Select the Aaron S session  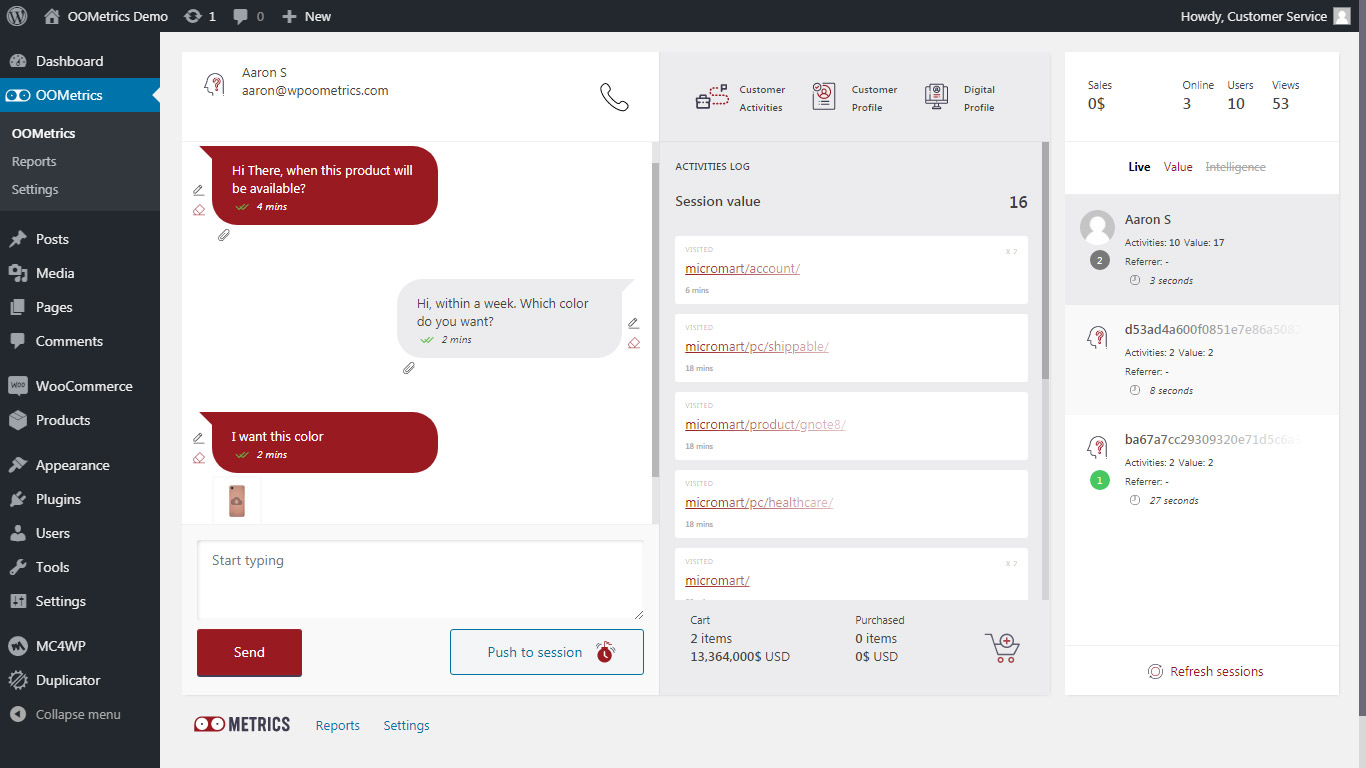click(1202, 250)
